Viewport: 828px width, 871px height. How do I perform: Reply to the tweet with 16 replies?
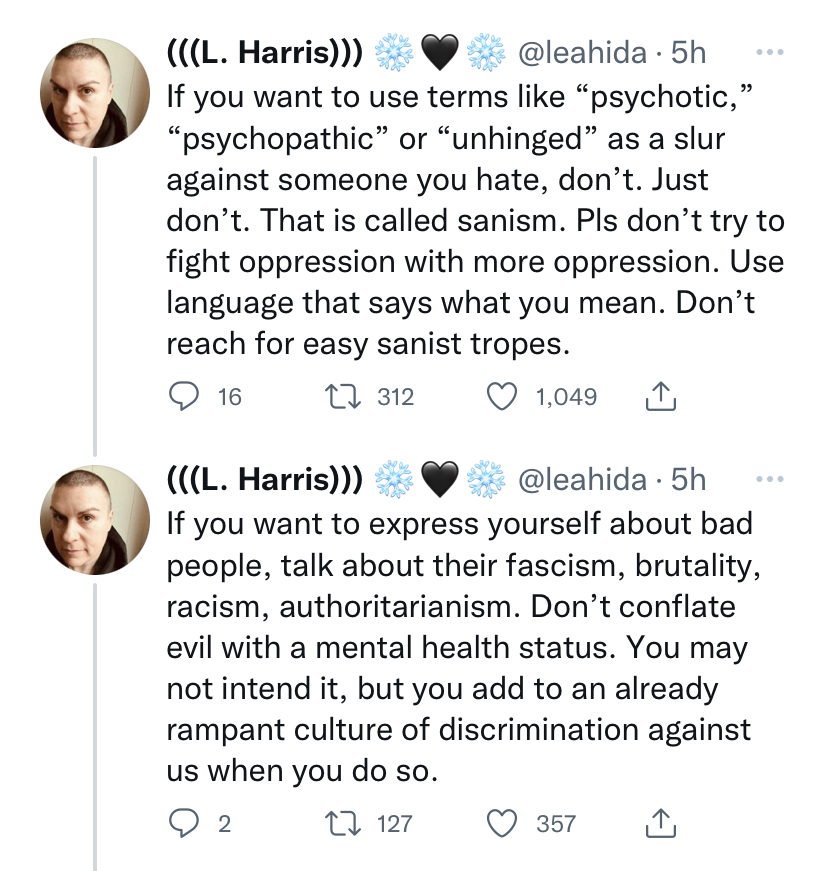coord(181,397)
